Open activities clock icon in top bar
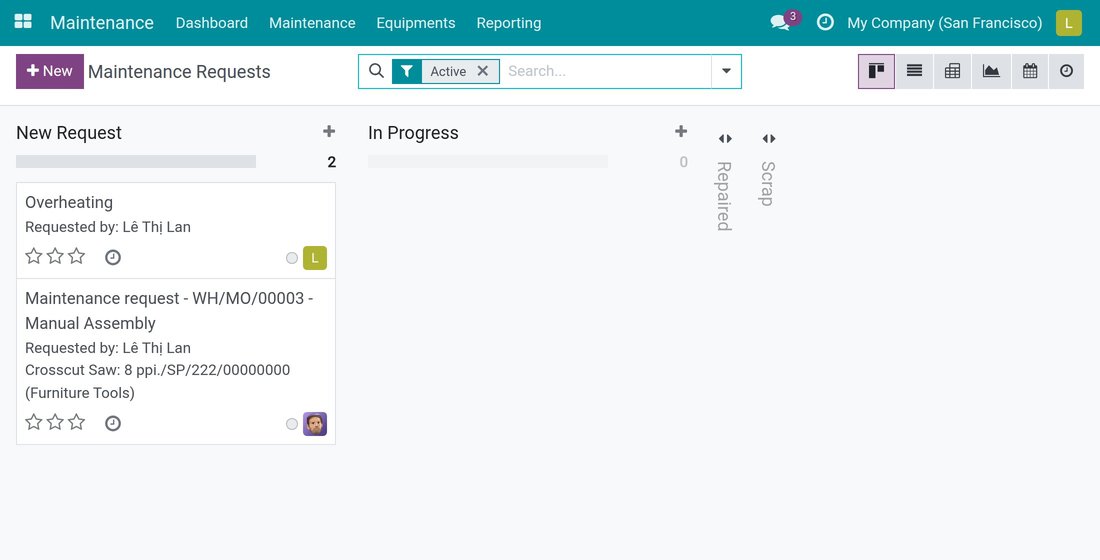This screenshot has width=1100, height=560. click(x=825, y=22)
